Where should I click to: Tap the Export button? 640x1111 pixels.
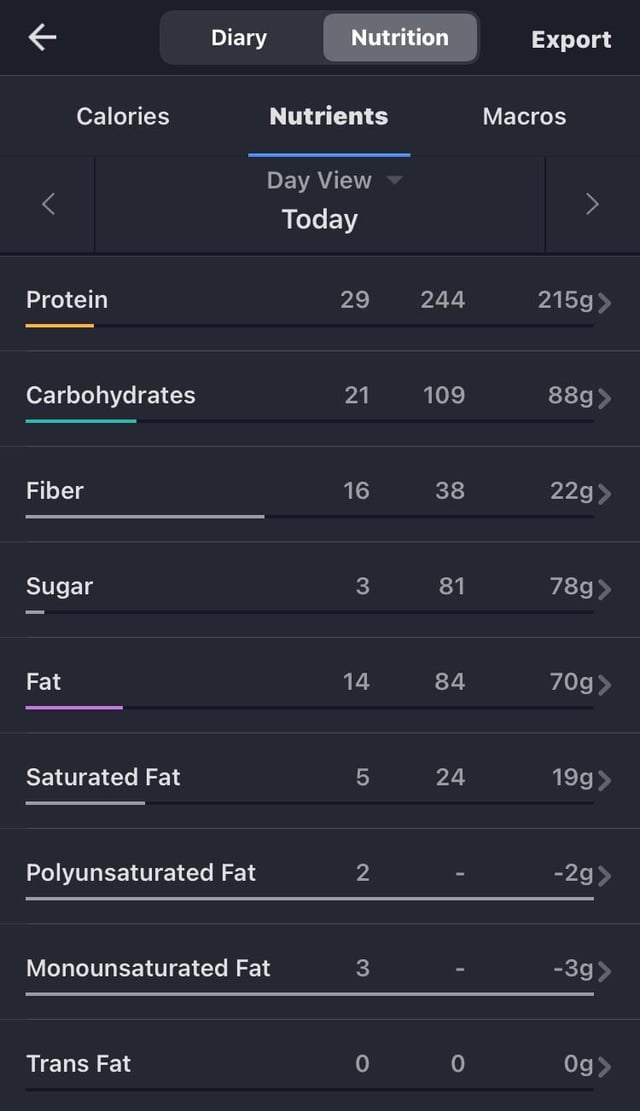571,40
